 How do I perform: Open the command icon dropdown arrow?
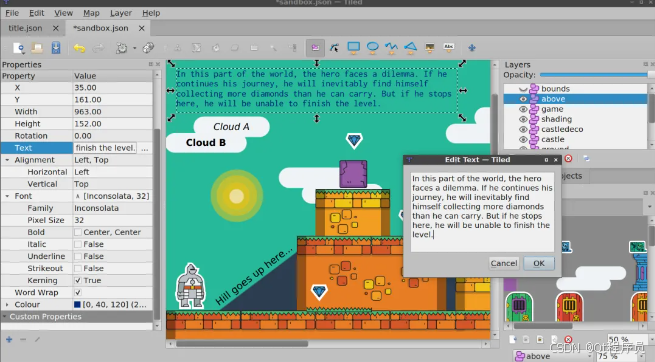135,48
